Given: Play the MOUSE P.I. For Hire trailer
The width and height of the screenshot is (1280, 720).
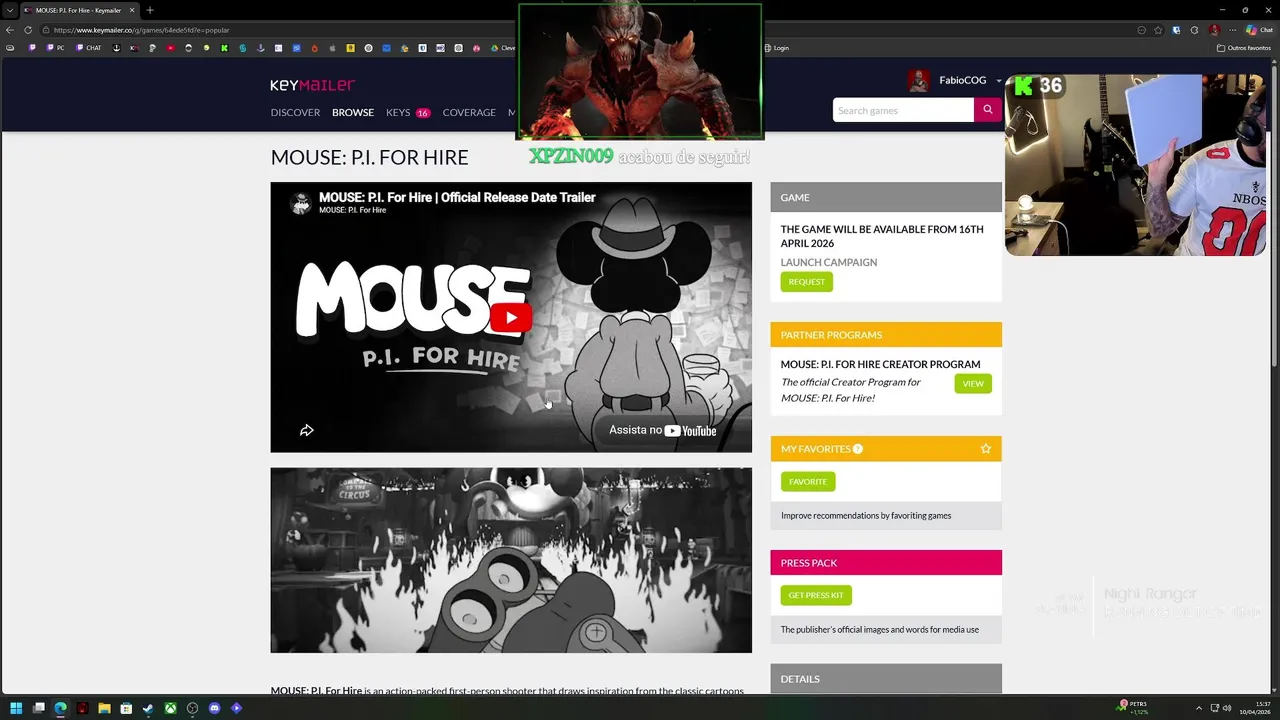Looking at the screenshot, I should (x=511, y=318).
